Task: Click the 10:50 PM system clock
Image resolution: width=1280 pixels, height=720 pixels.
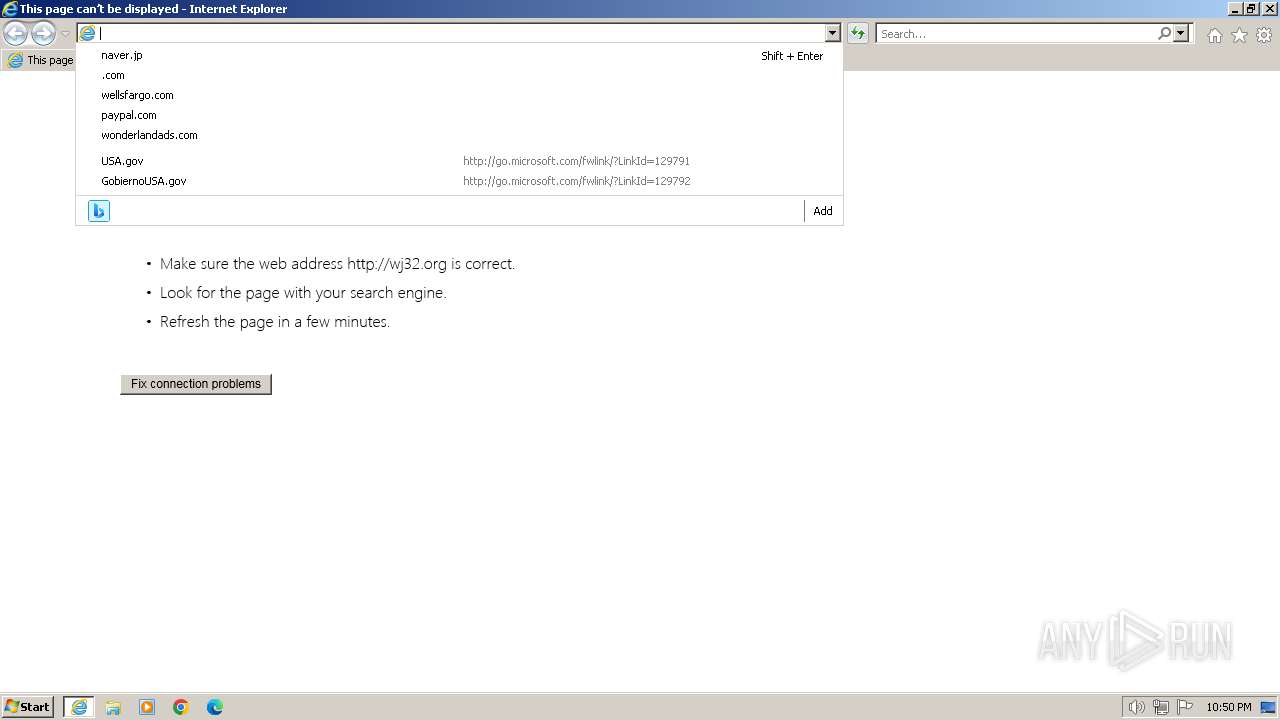Action: [x=1229, y=707]
